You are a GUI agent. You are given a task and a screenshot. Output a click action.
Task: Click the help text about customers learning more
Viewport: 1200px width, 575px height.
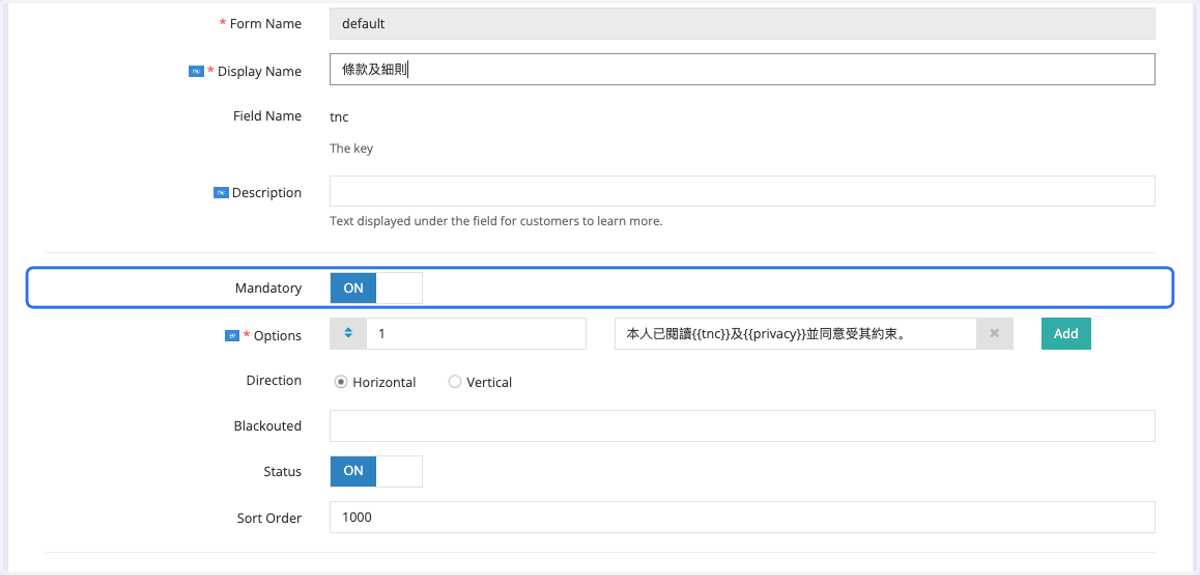pyautogui.click(x=496, y=221)
